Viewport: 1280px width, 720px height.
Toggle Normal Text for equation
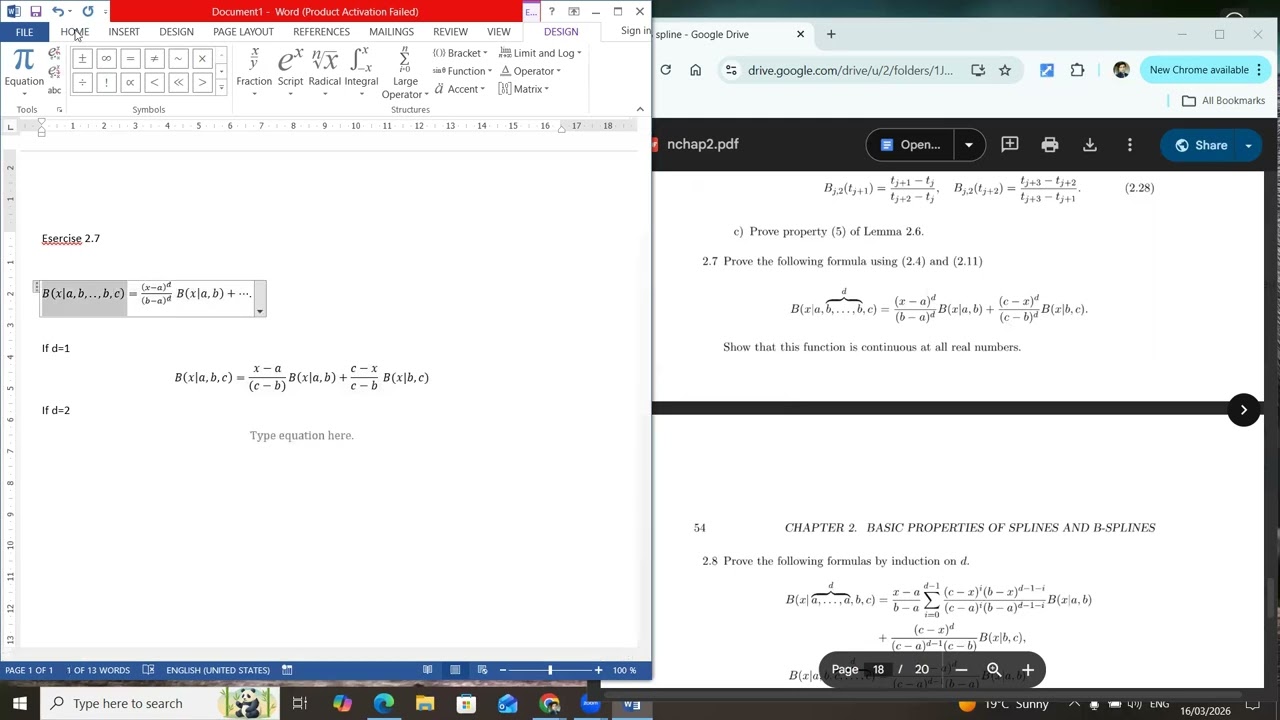54,89
